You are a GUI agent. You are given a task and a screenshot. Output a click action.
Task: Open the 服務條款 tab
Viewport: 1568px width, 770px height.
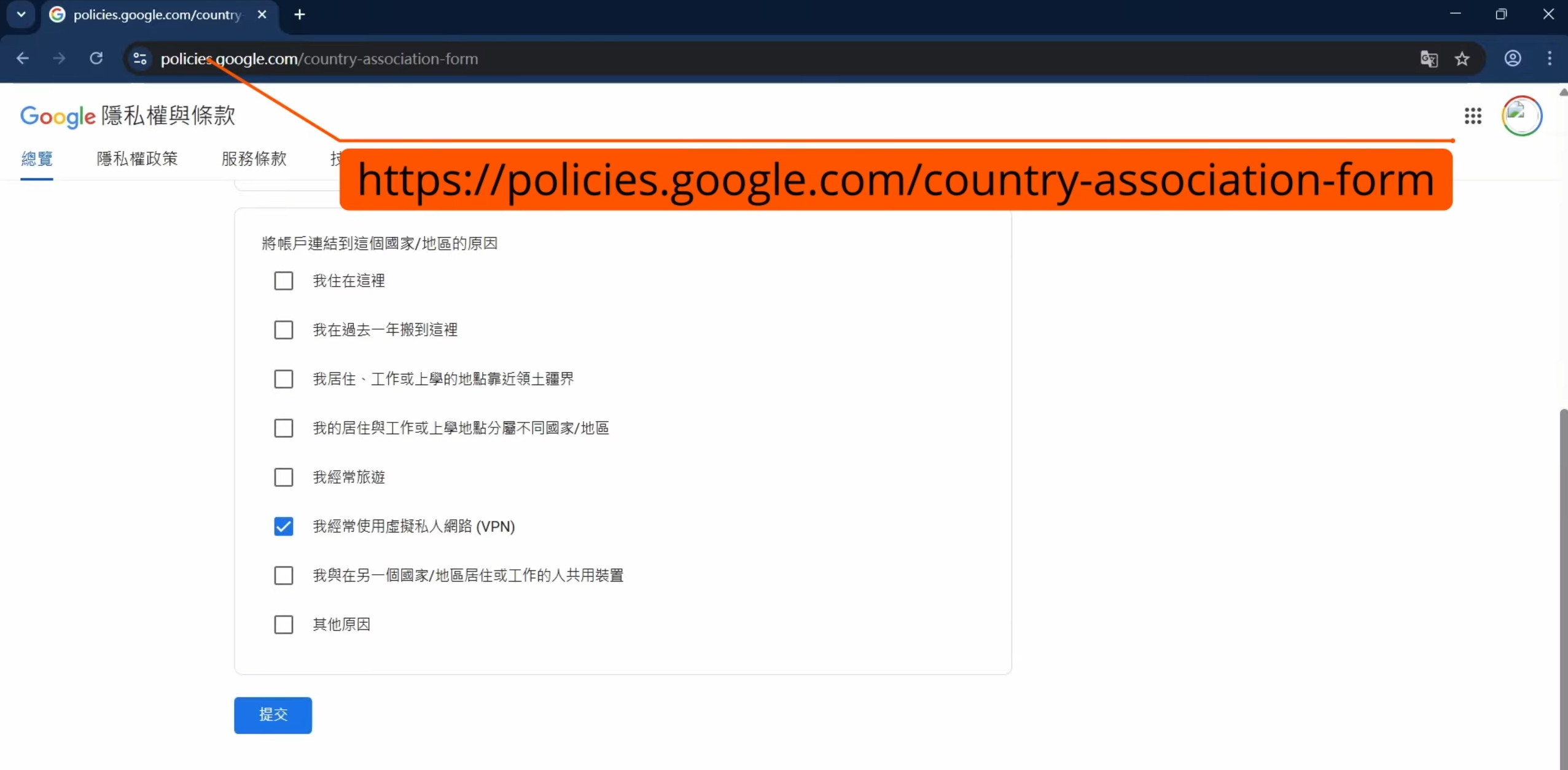click(254, 159)
